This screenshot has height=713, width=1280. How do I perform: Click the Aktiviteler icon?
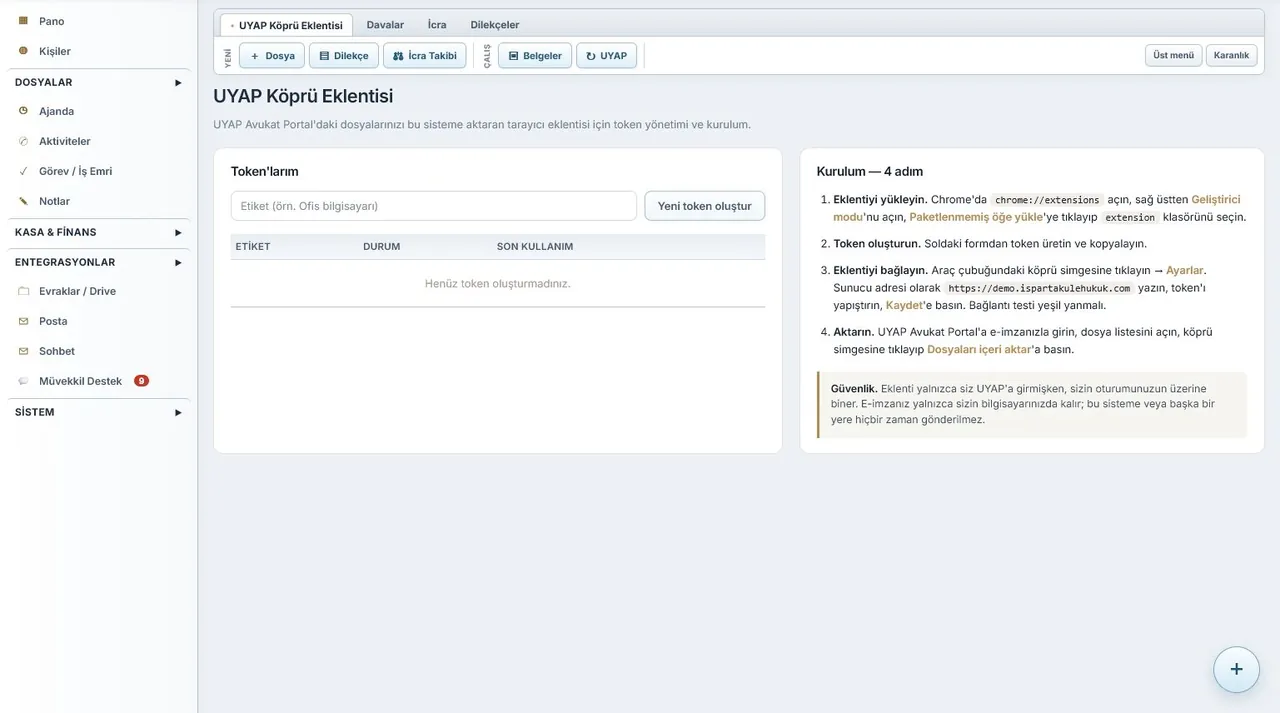23,141
